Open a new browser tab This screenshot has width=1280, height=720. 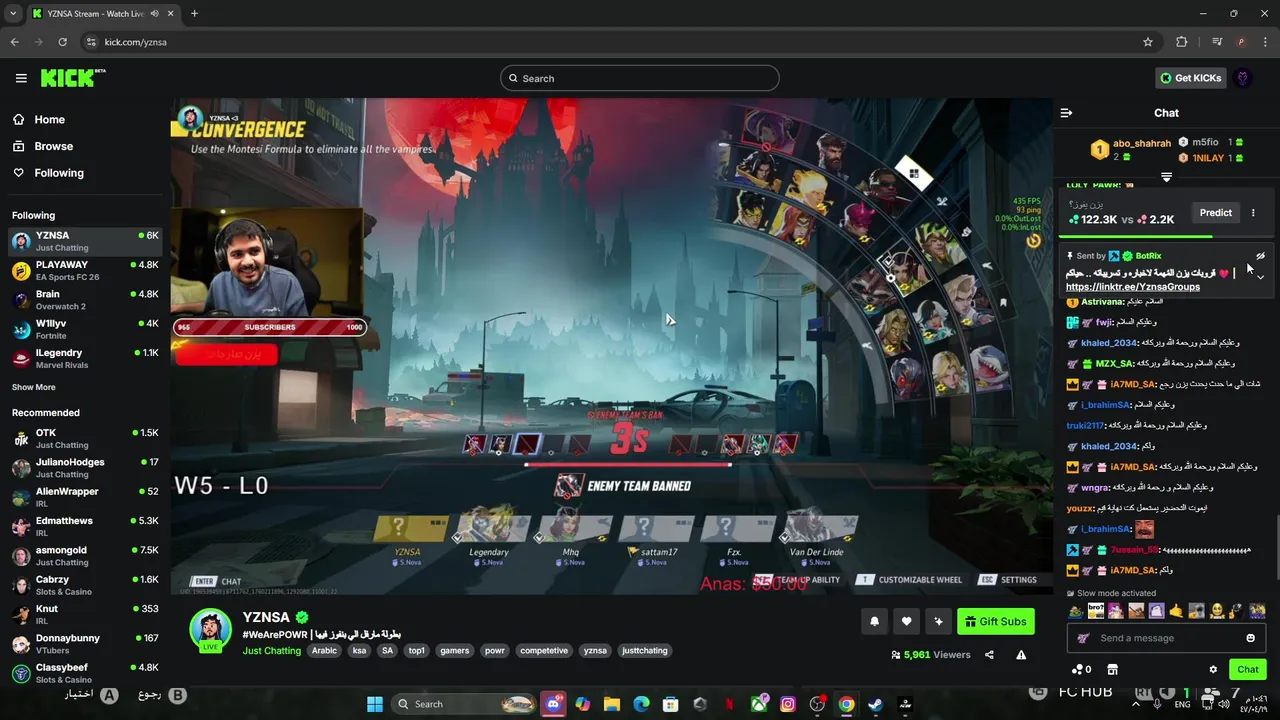194,14
